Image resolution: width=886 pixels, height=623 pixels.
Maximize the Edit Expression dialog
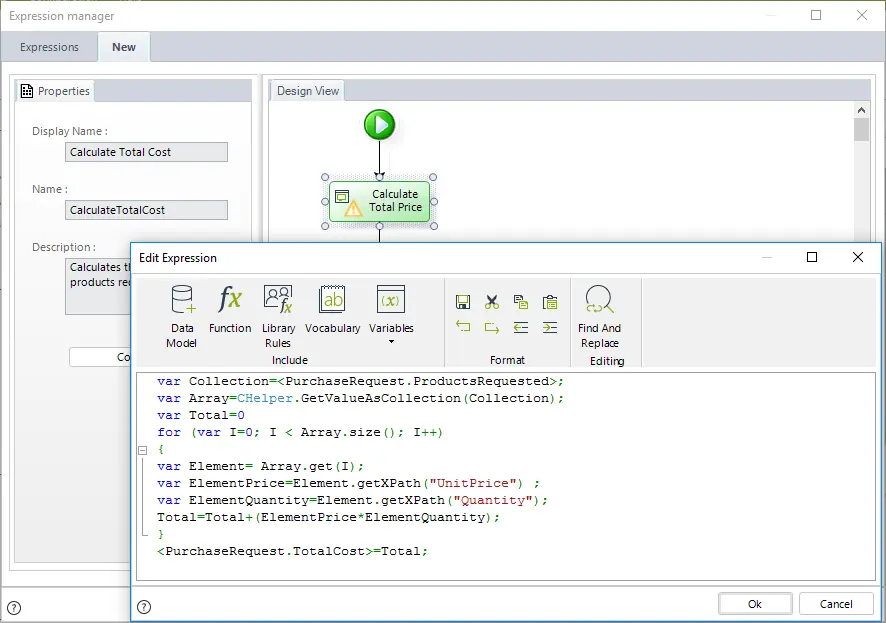point(812,258)
